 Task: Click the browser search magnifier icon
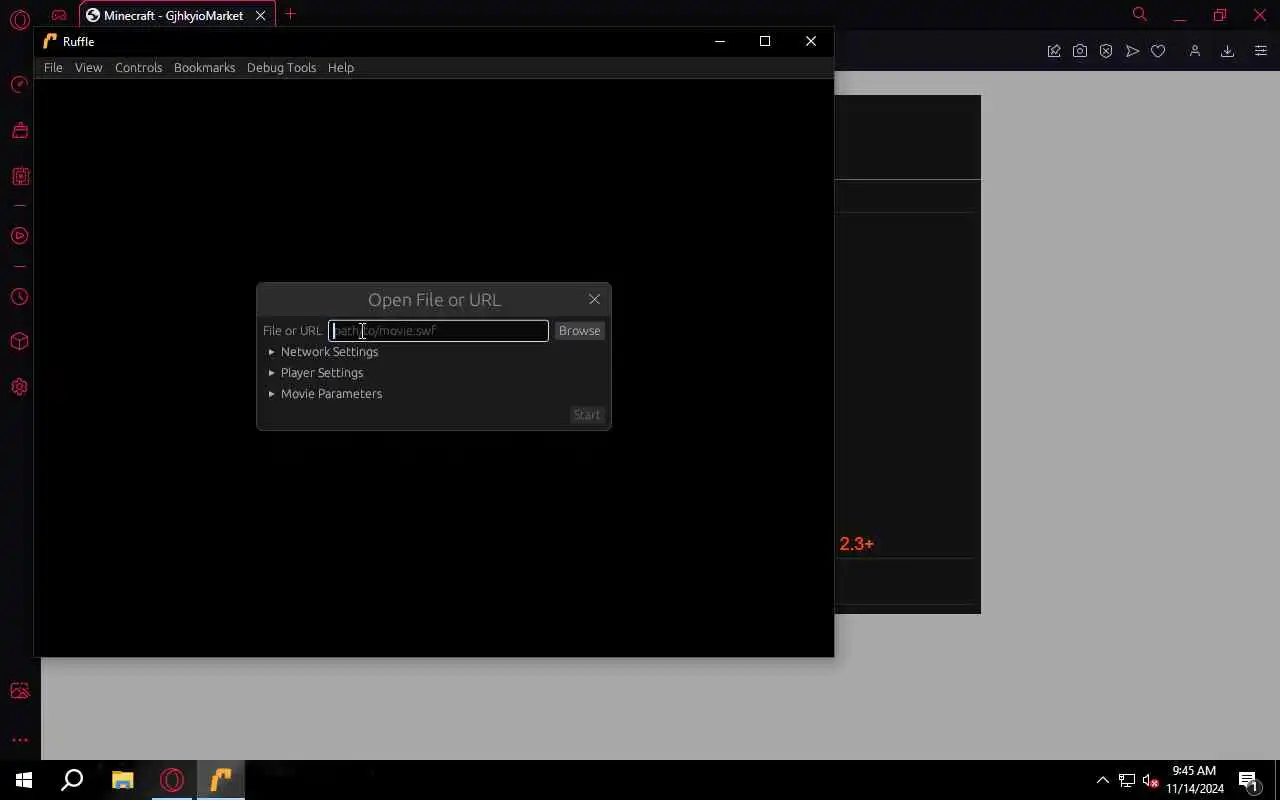1139,14
